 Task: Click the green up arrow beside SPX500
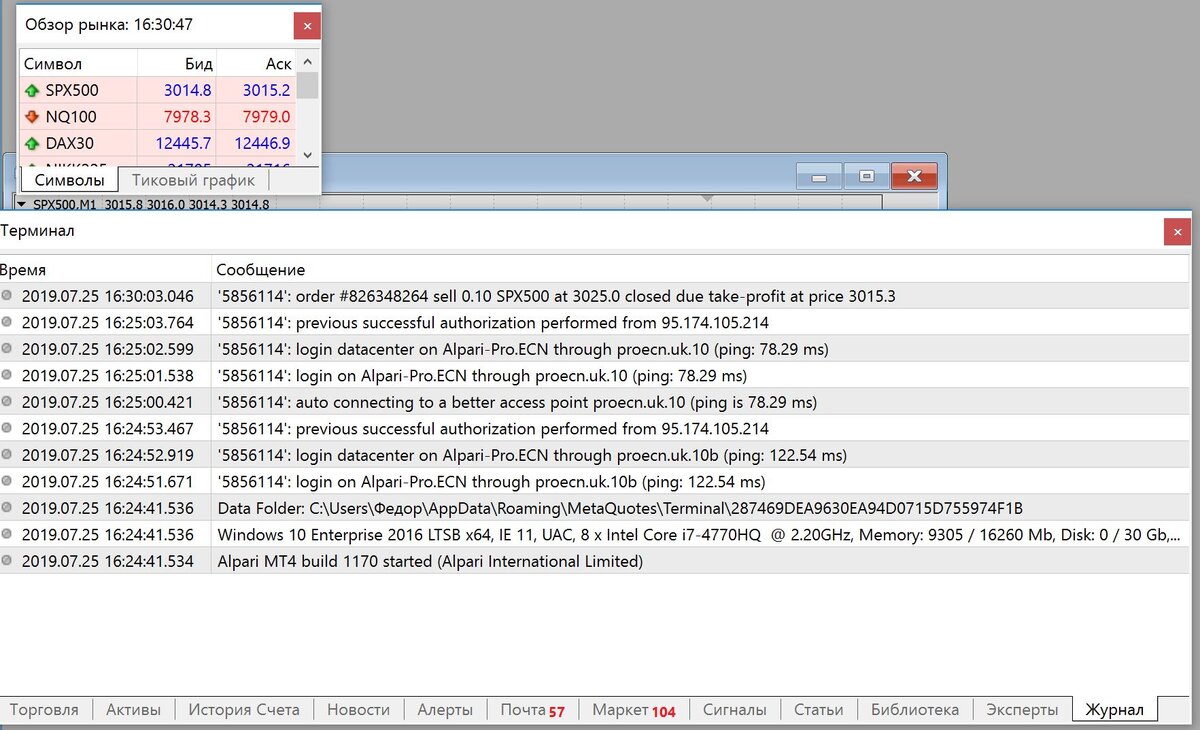[x=32, y=90]
